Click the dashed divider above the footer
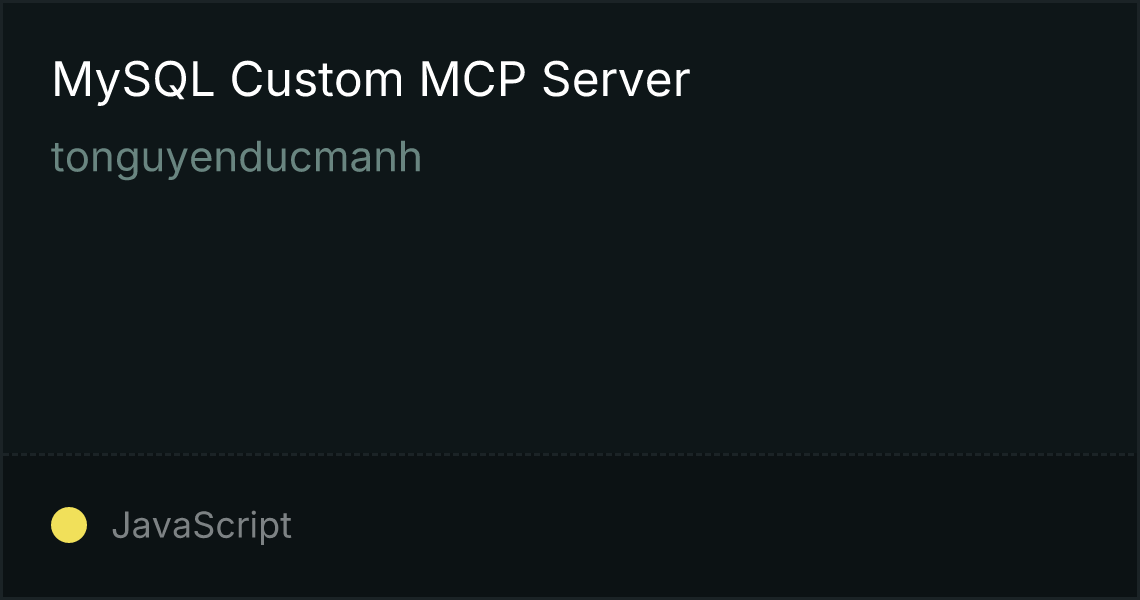Screen dimensions: 1140x600 [x=569, y=455]
